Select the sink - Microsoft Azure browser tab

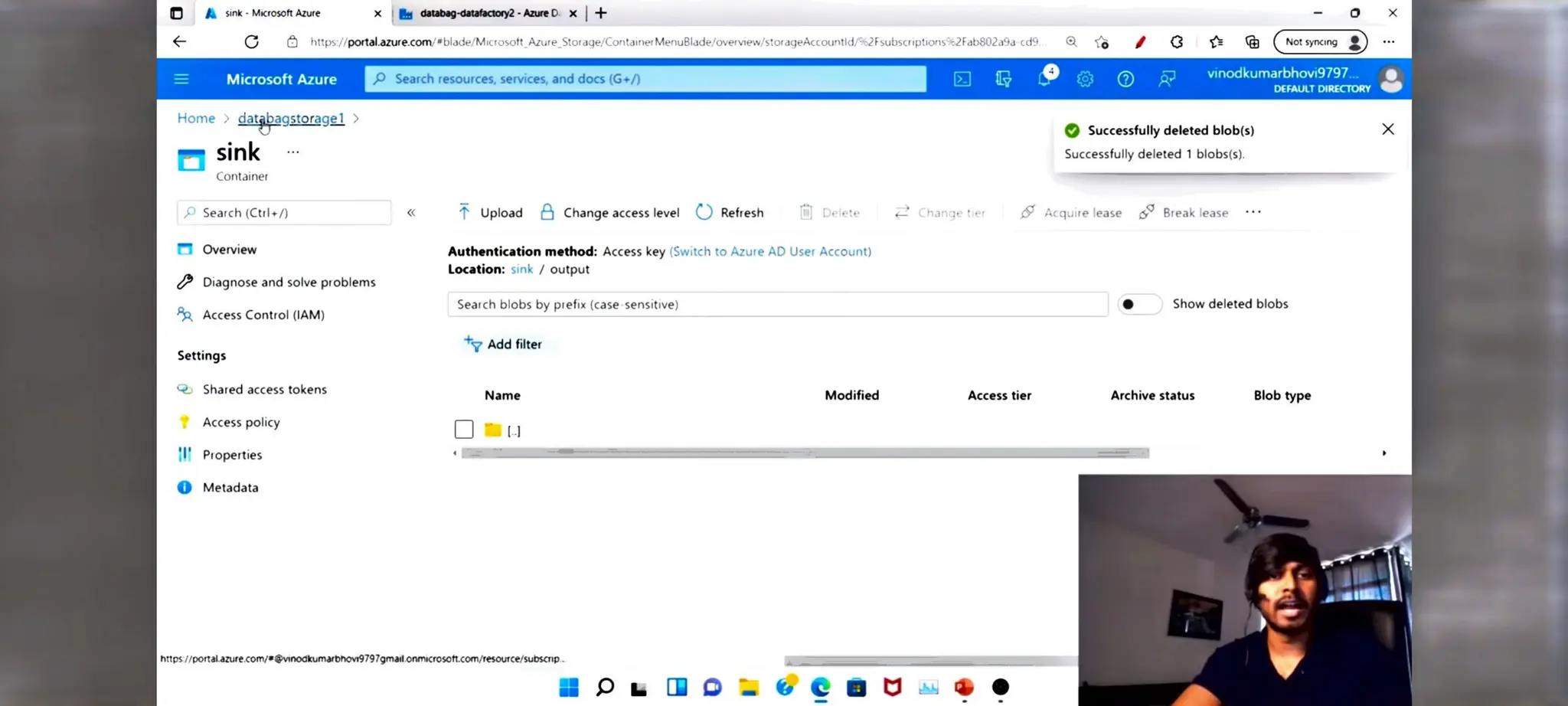(292, 13)
